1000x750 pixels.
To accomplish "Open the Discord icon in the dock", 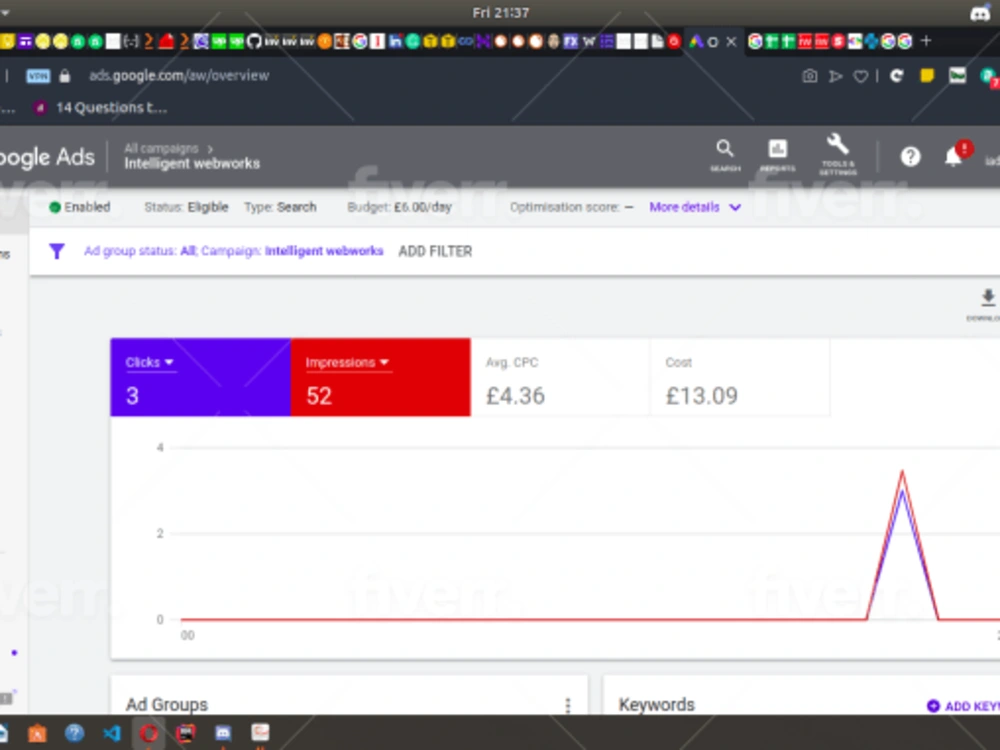I will tap(223, 733).
